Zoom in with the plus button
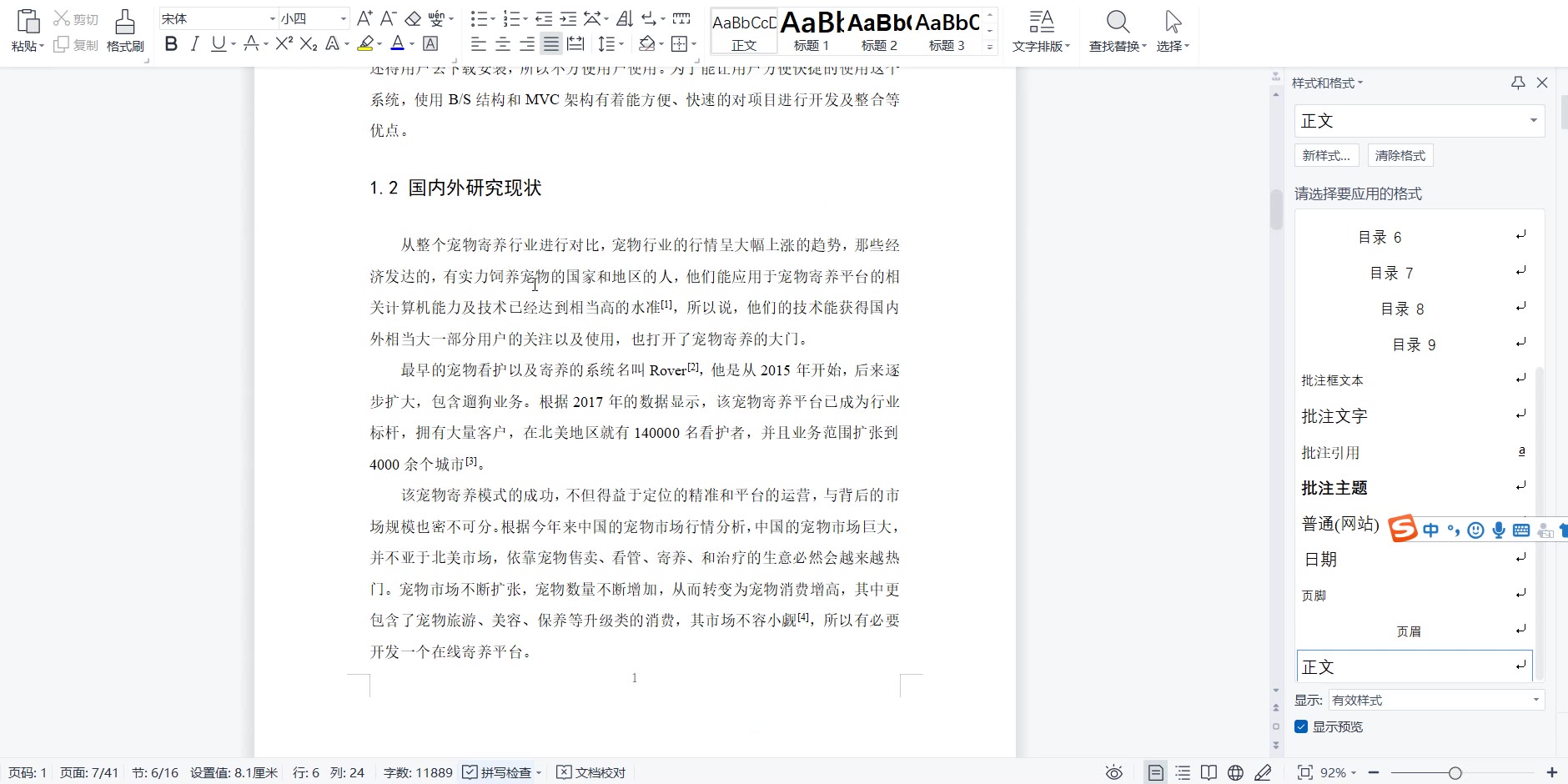1568x784 pixels. click(1552, 773)
